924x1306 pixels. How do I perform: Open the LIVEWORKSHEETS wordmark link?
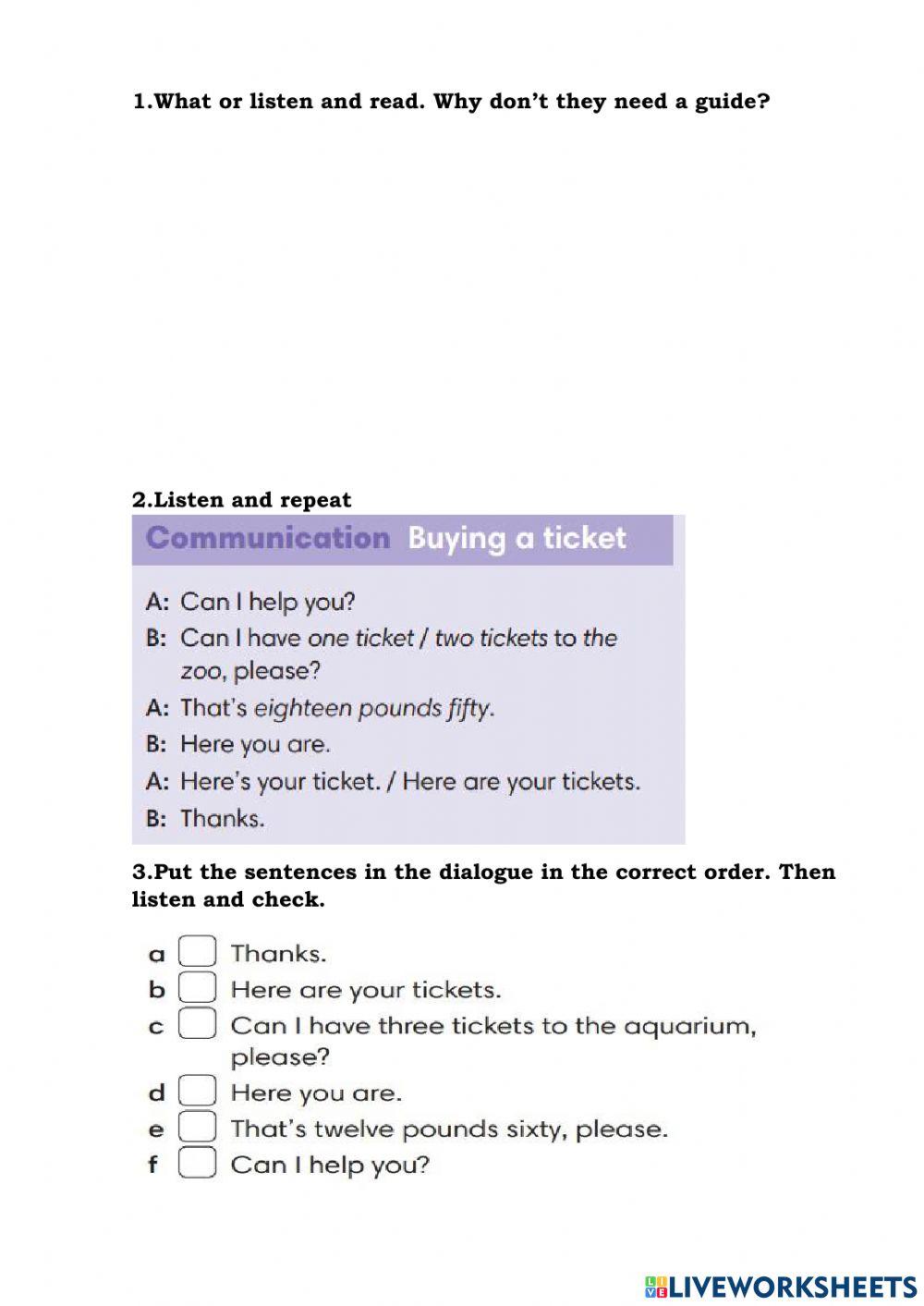[x=792, y=1286]
